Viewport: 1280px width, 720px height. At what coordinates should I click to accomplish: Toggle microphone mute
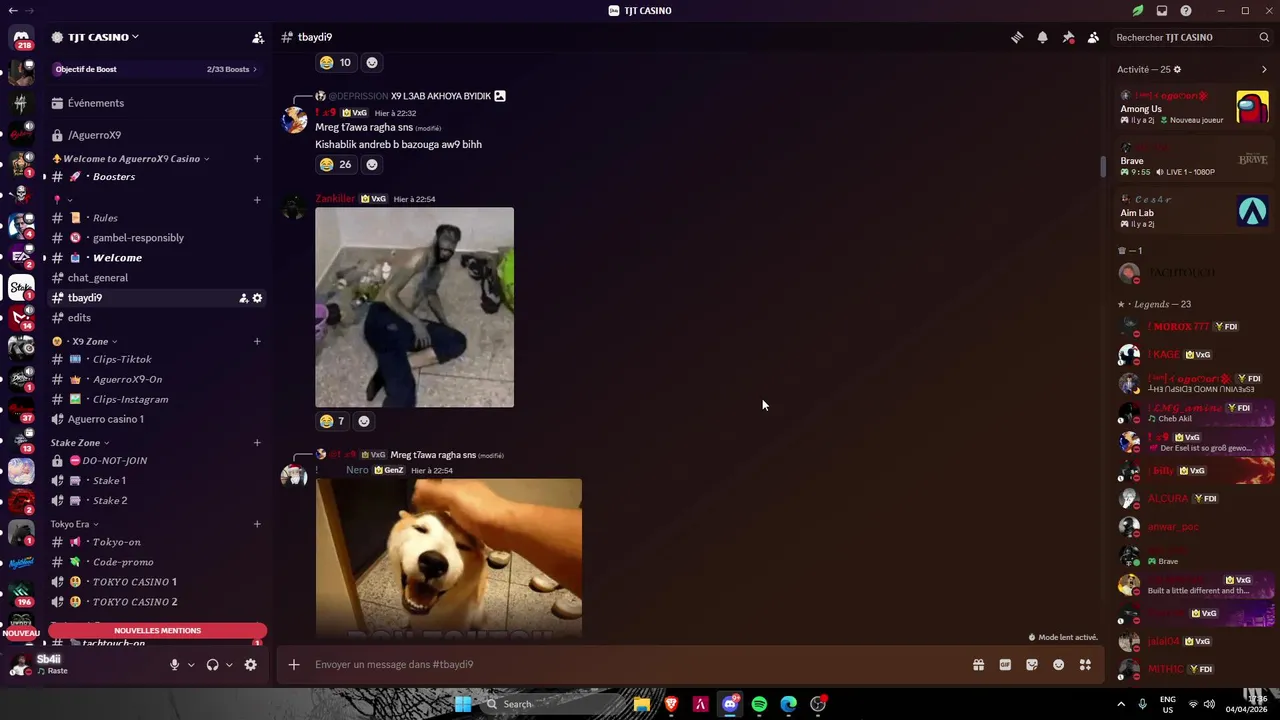click(x=174, y=665)
